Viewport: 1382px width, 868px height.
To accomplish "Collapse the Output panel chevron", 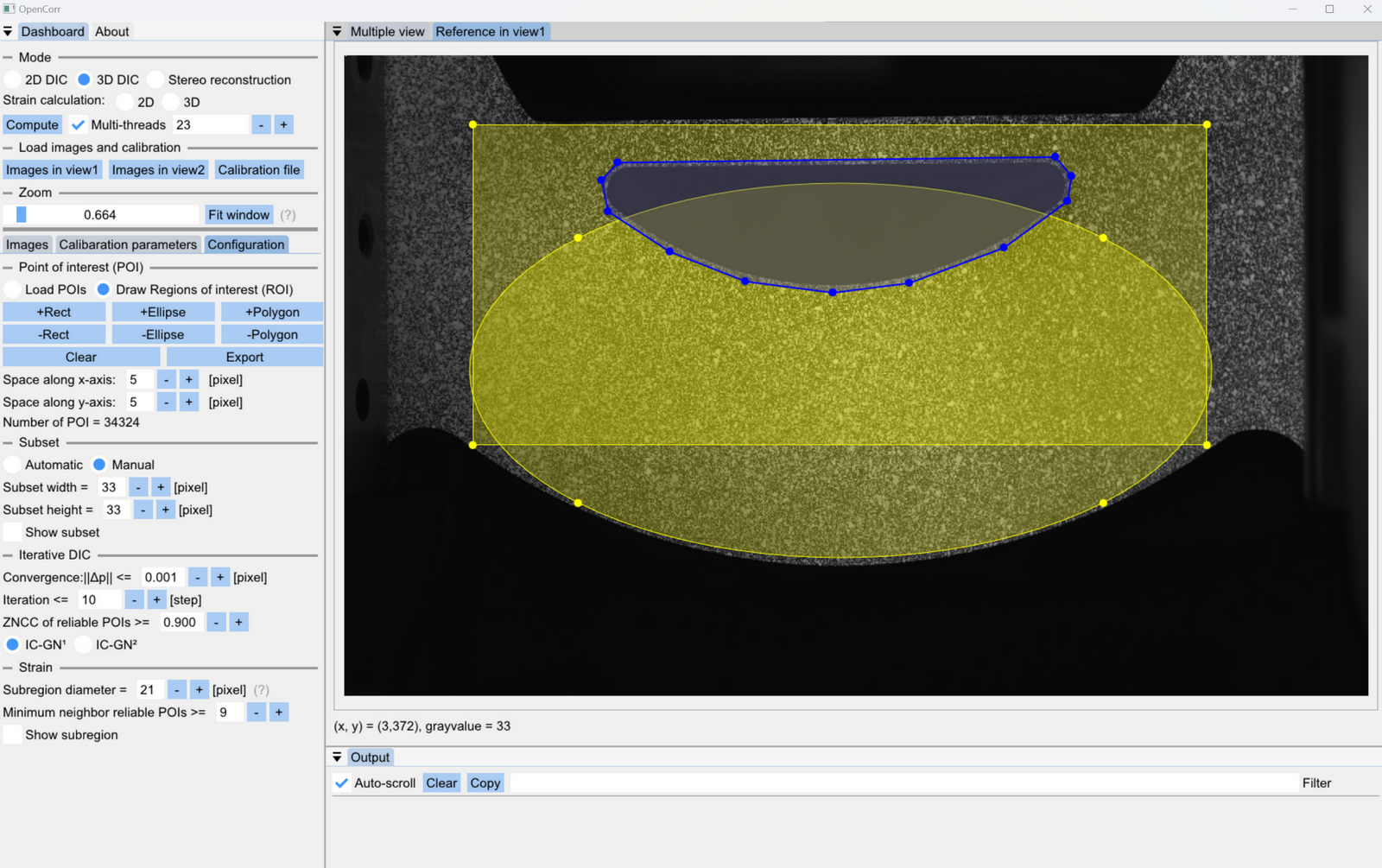I will click(336, 757).
